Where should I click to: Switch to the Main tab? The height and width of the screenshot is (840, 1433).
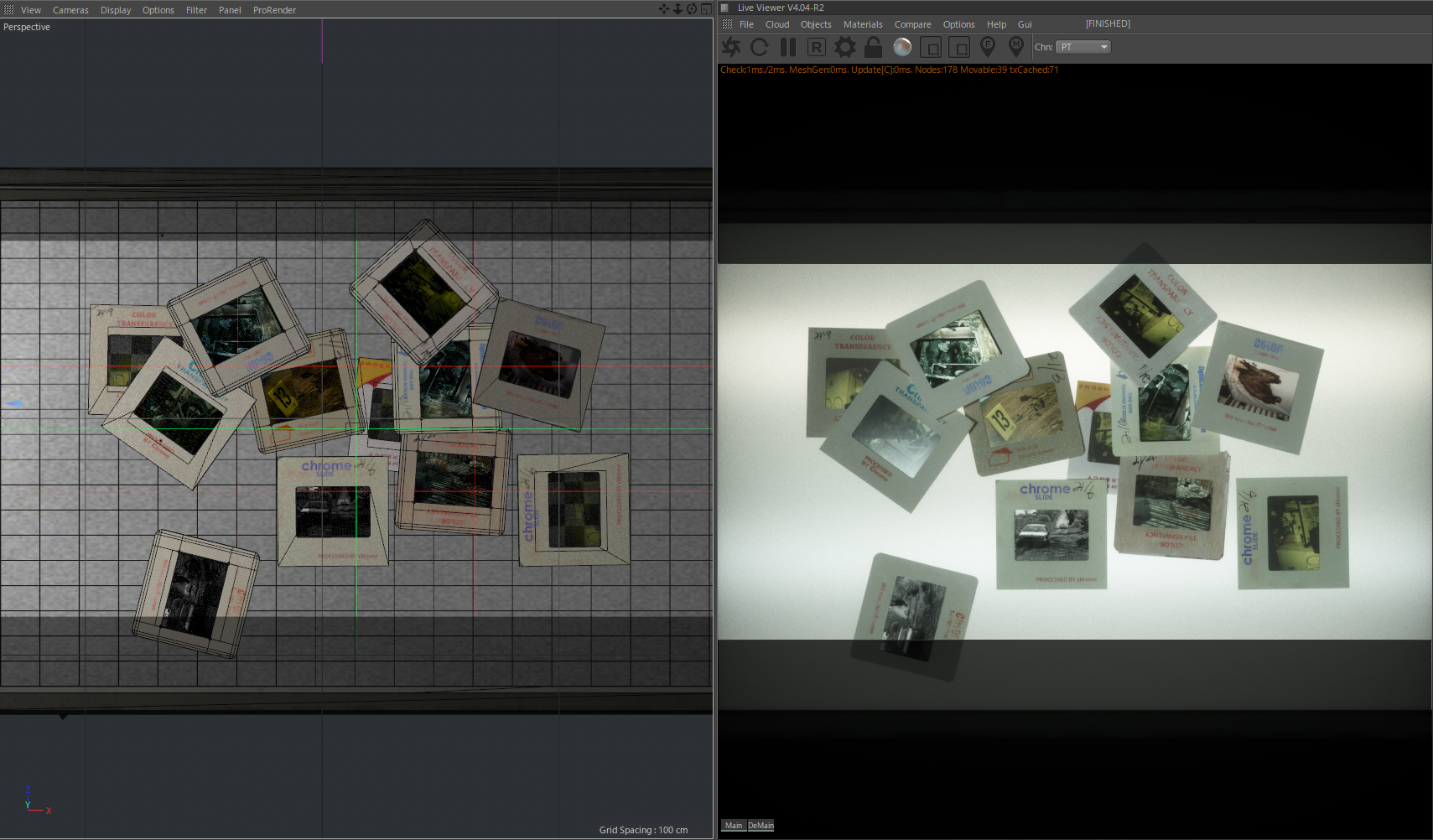pyautogui.click(x=734, y=826)
